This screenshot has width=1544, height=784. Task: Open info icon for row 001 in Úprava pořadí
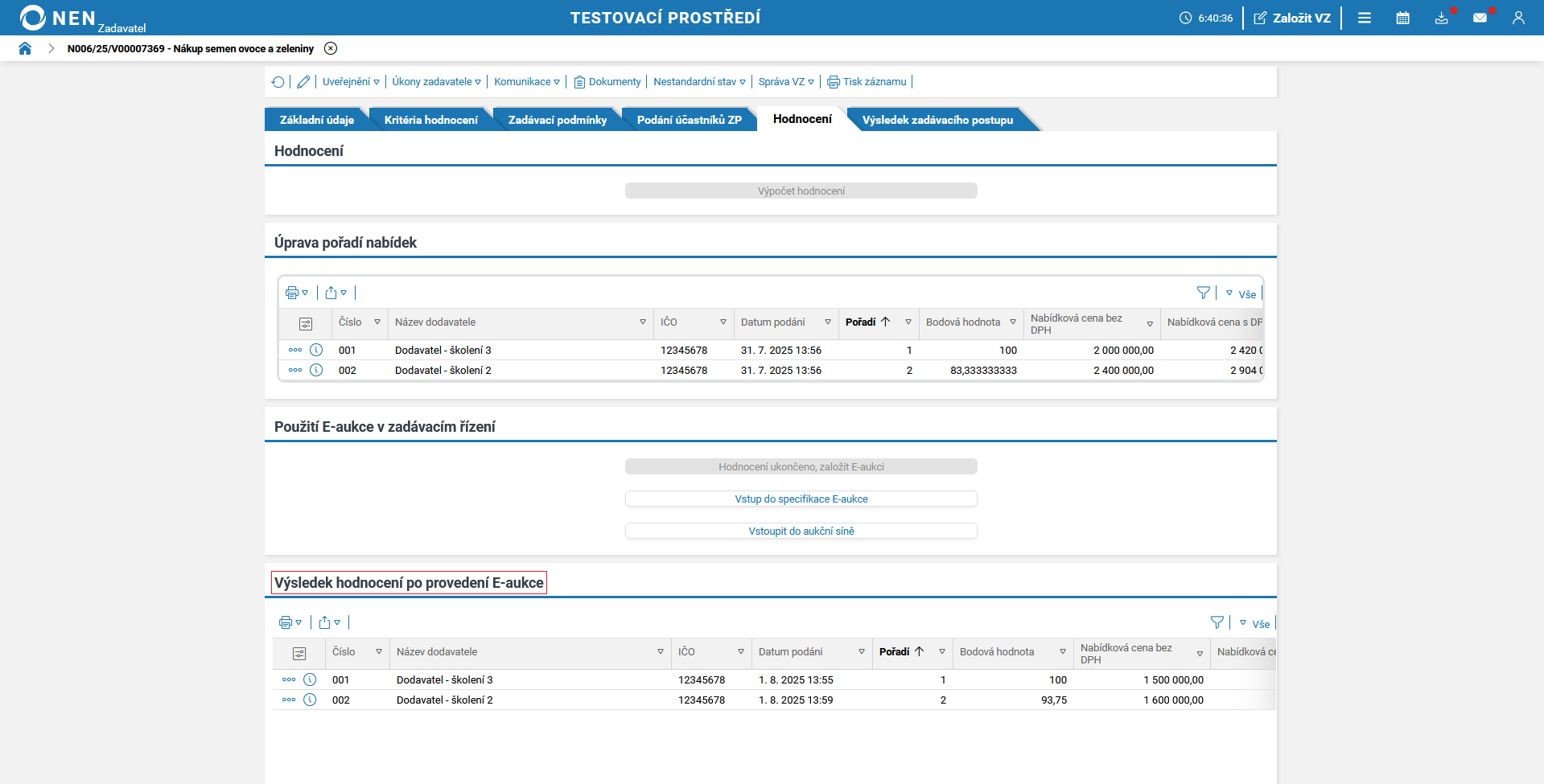click(x=316, y=350)
